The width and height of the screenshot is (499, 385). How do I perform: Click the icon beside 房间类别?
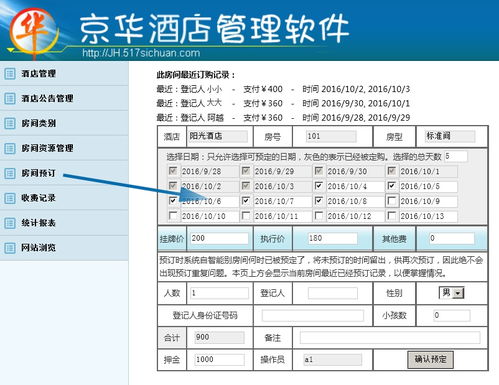(10, 123)
